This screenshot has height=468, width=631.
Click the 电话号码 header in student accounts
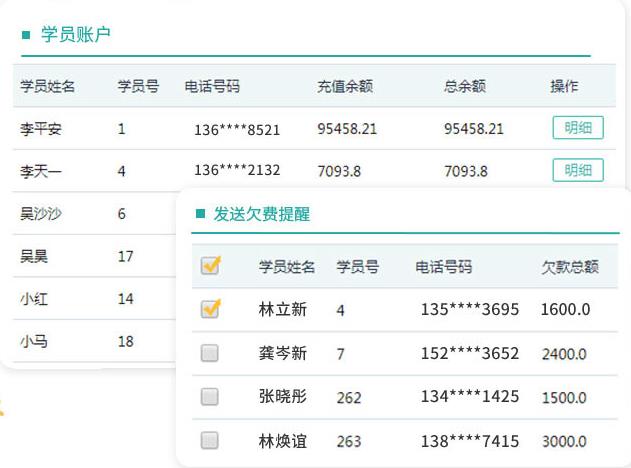212,86
